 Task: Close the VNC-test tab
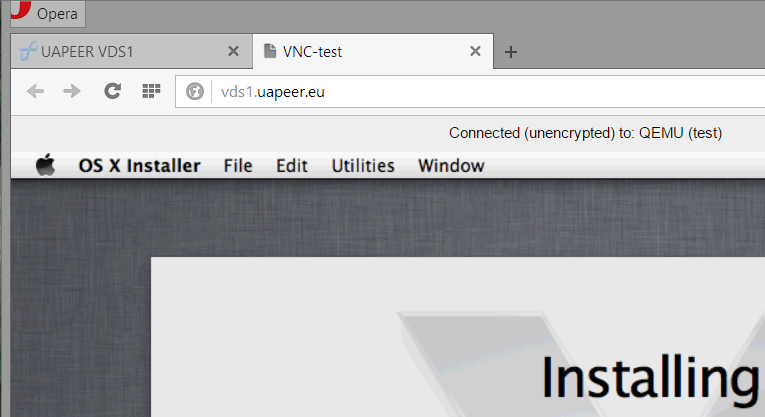475,51
